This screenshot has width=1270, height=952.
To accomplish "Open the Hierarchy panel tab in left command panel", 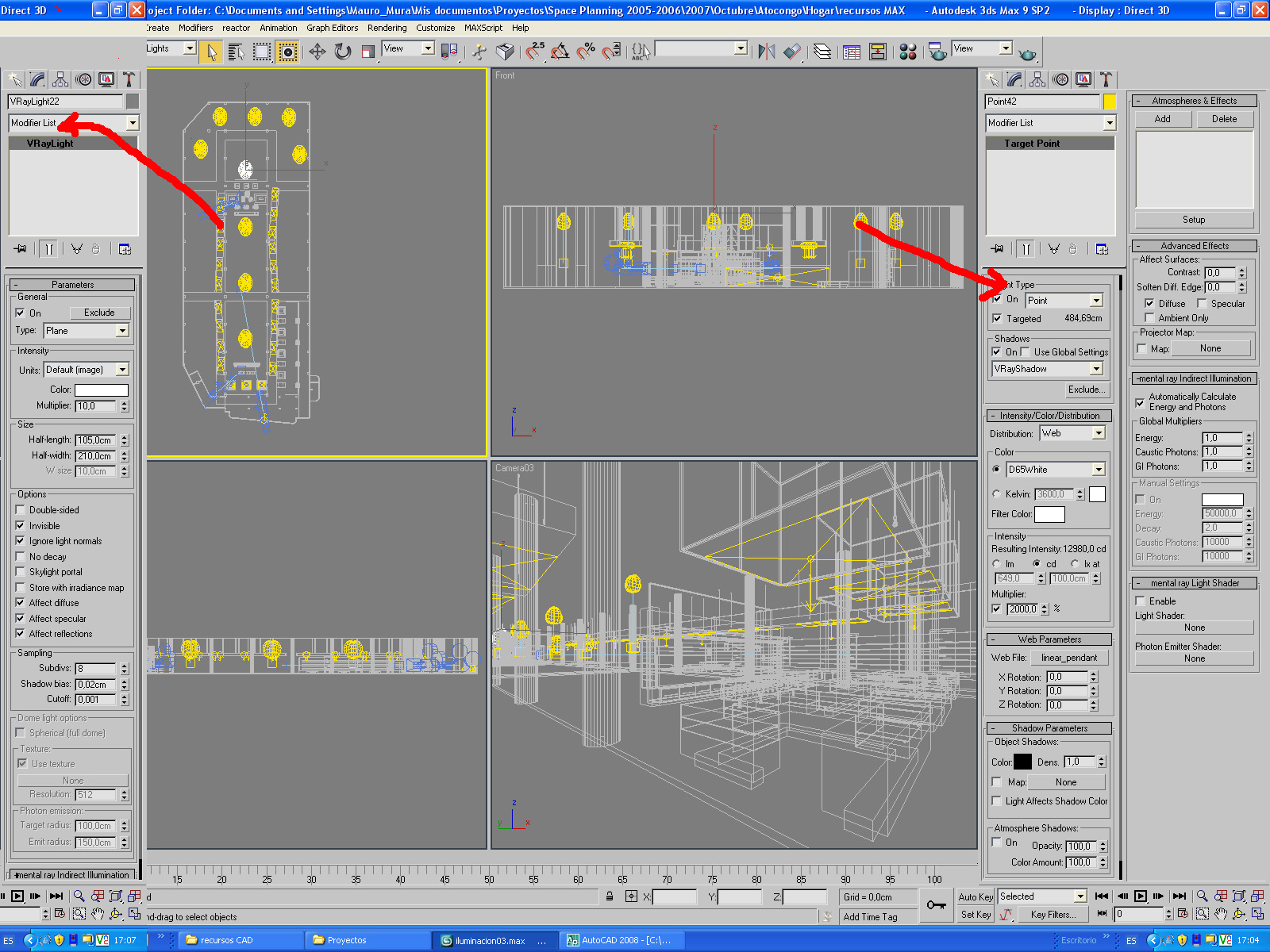I will [60, 79].
